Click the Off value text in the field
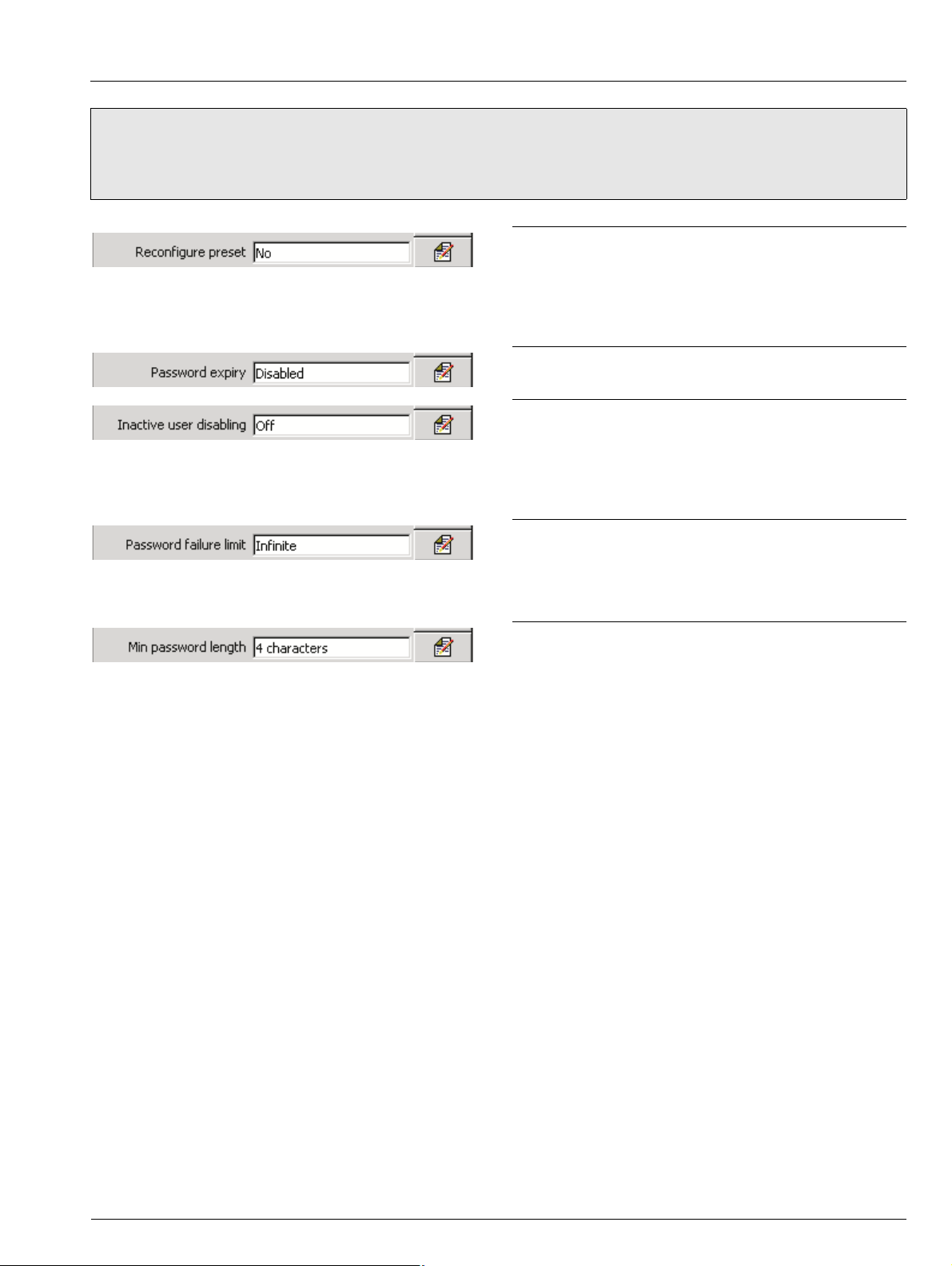This screenshot has height=1266, width=952. click(x=265, y=425)
